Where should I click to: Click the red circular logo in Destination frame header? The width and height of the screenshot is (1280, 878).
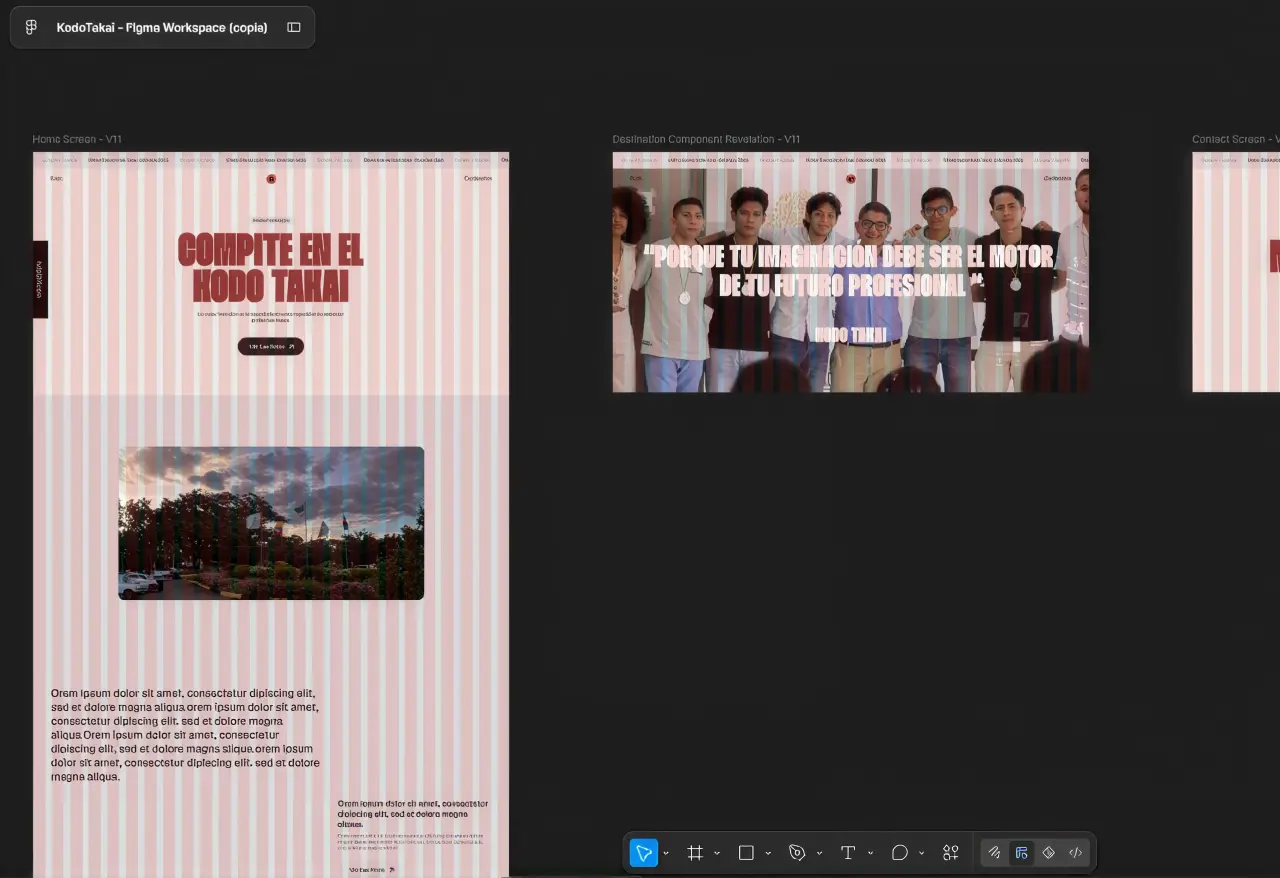[851, 179]
